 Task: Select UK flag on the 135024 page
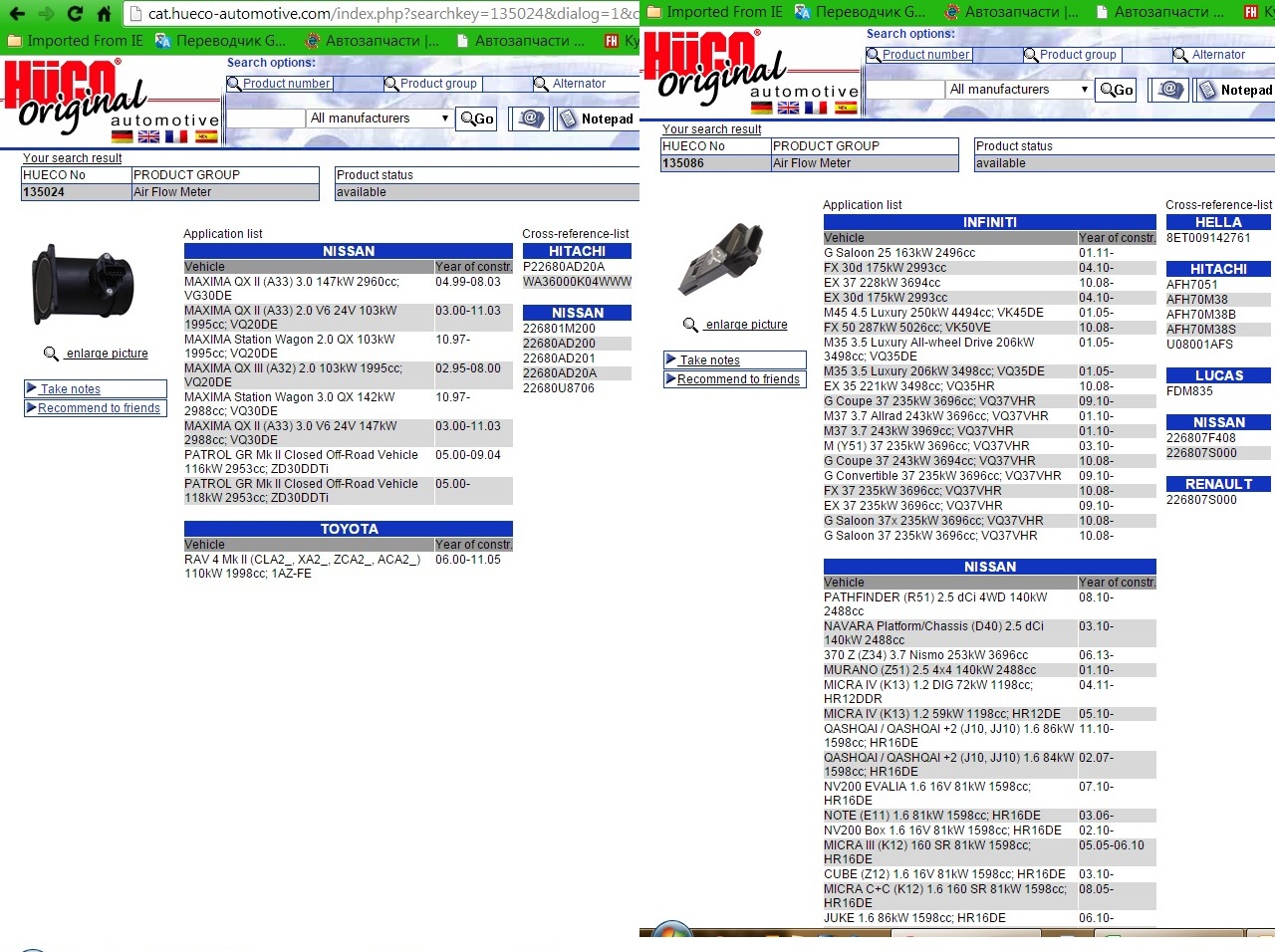(149, 137)
